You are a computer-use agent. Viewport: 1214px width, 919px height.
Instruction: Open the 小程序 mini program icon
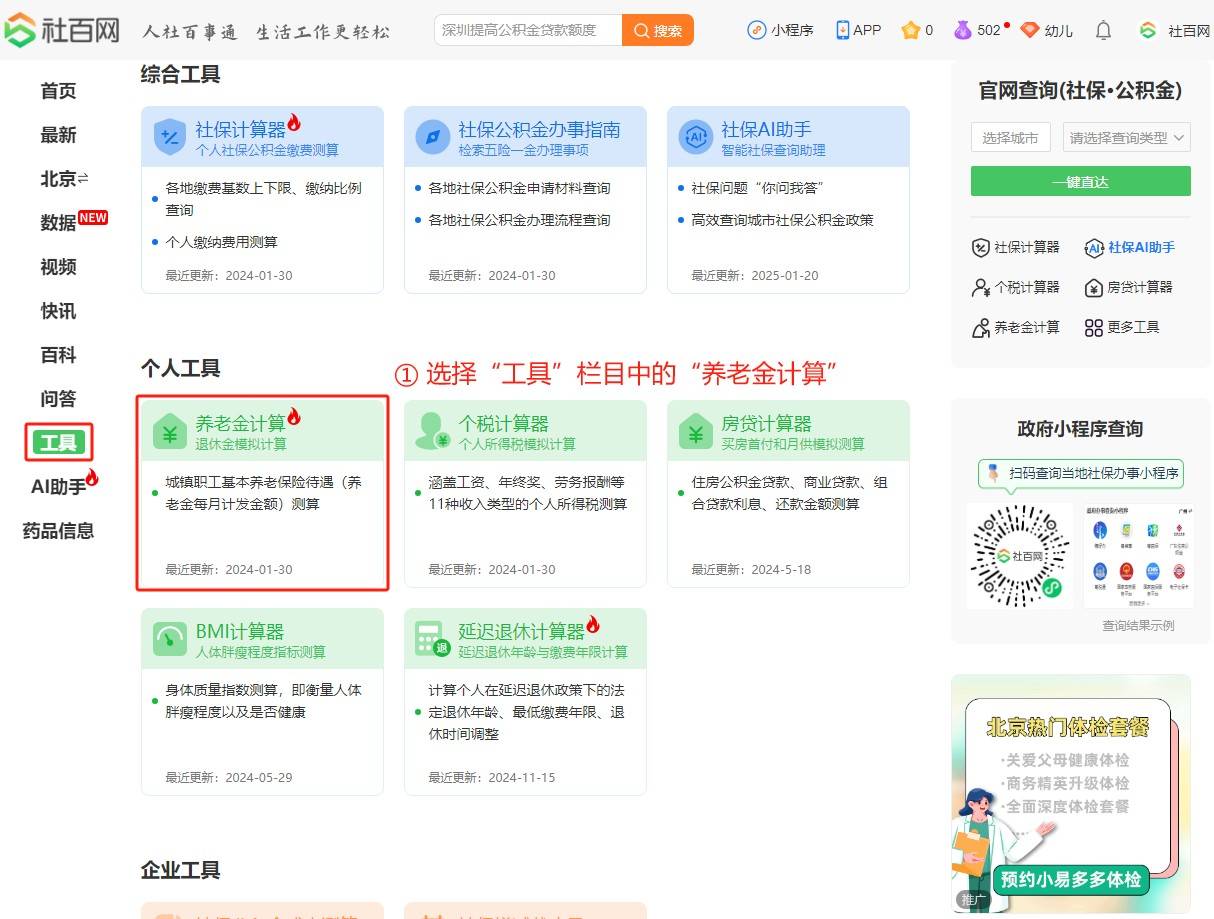click(x=757, y=30)
